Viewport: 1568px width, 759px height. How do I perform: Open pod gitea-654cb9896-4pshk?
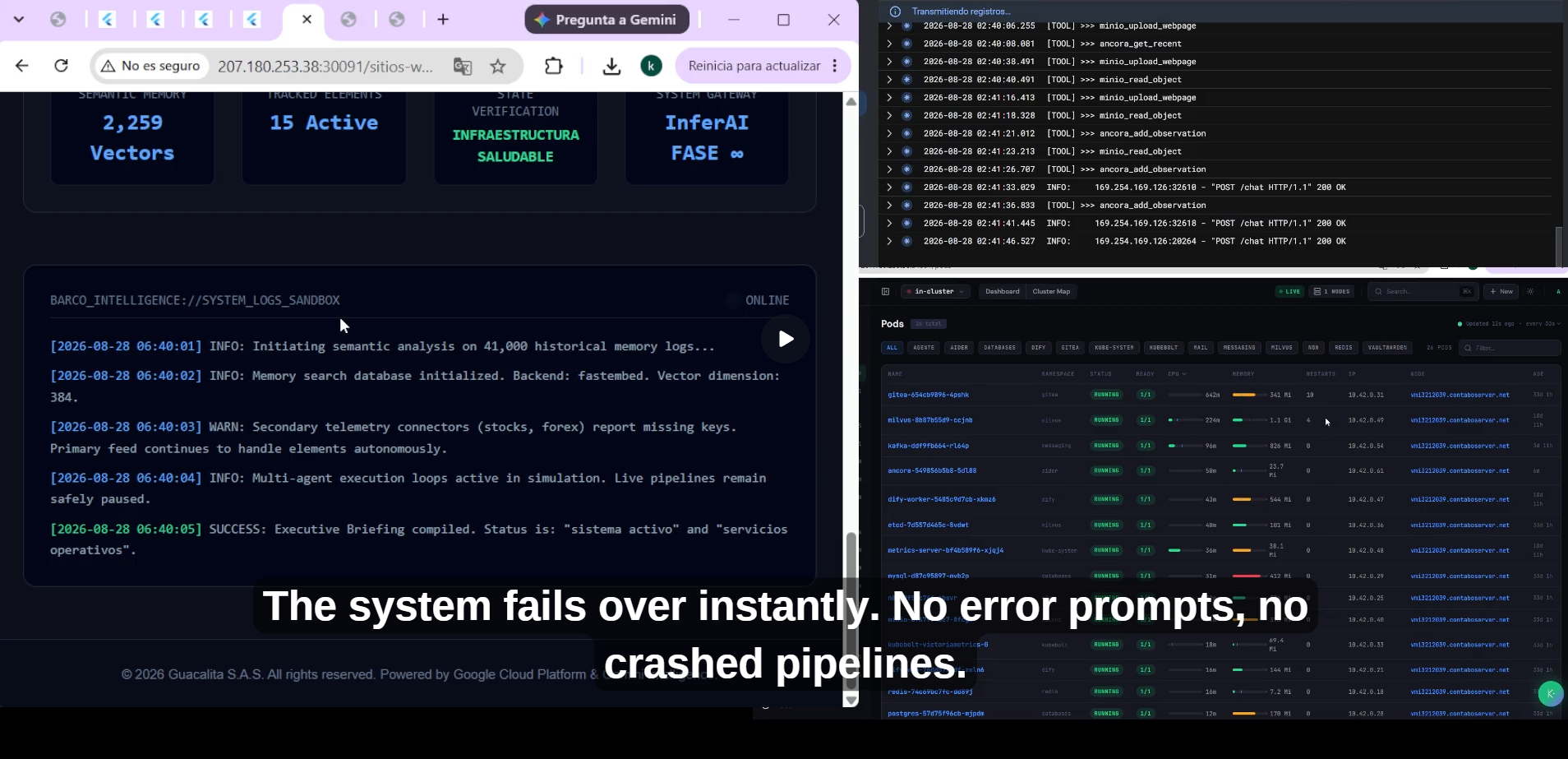point(928,395)
